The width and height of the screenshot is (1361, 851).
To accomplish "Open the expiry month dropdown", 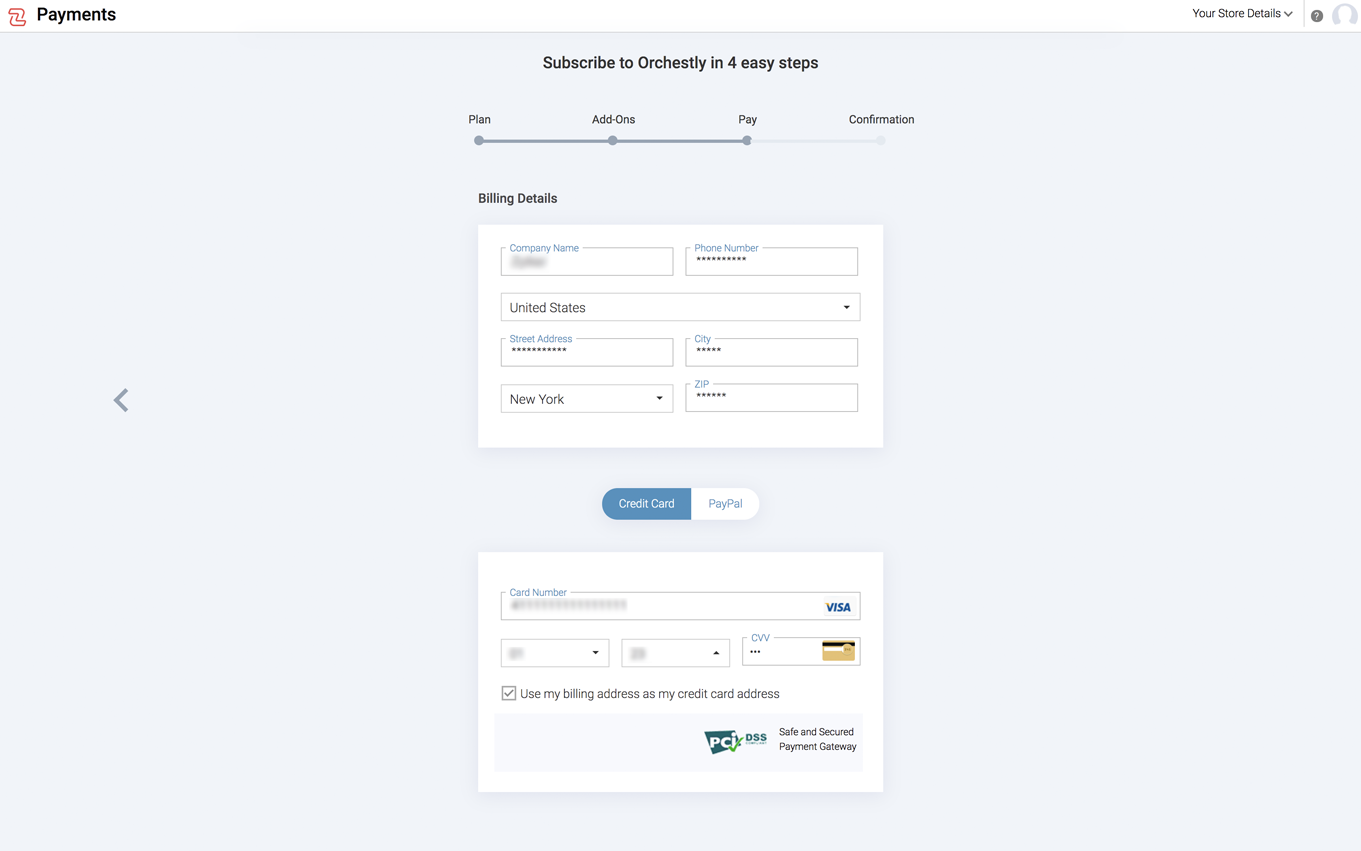I will [x=555, y=653].
